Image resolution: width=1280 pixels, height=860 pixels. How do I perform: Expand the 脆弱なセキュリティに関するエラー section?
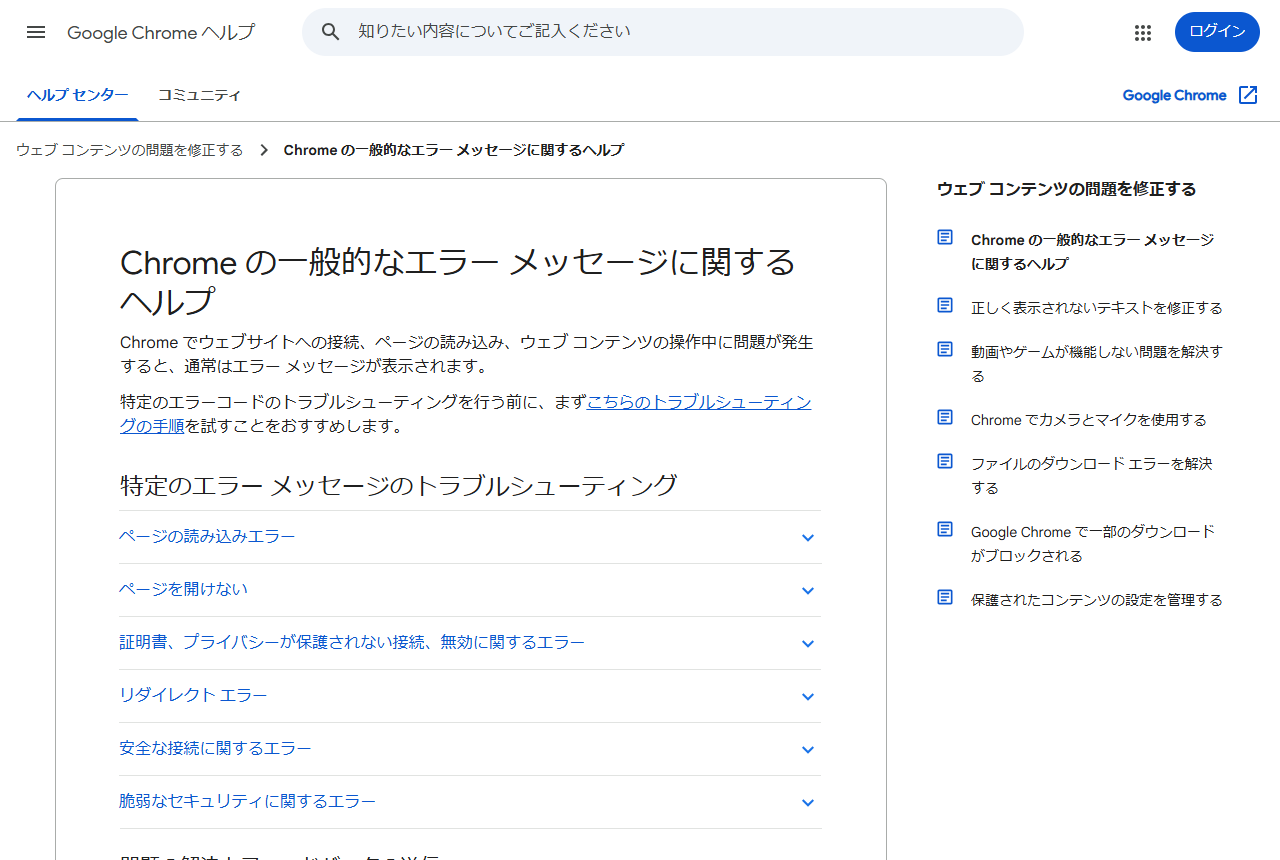[470, 802]
